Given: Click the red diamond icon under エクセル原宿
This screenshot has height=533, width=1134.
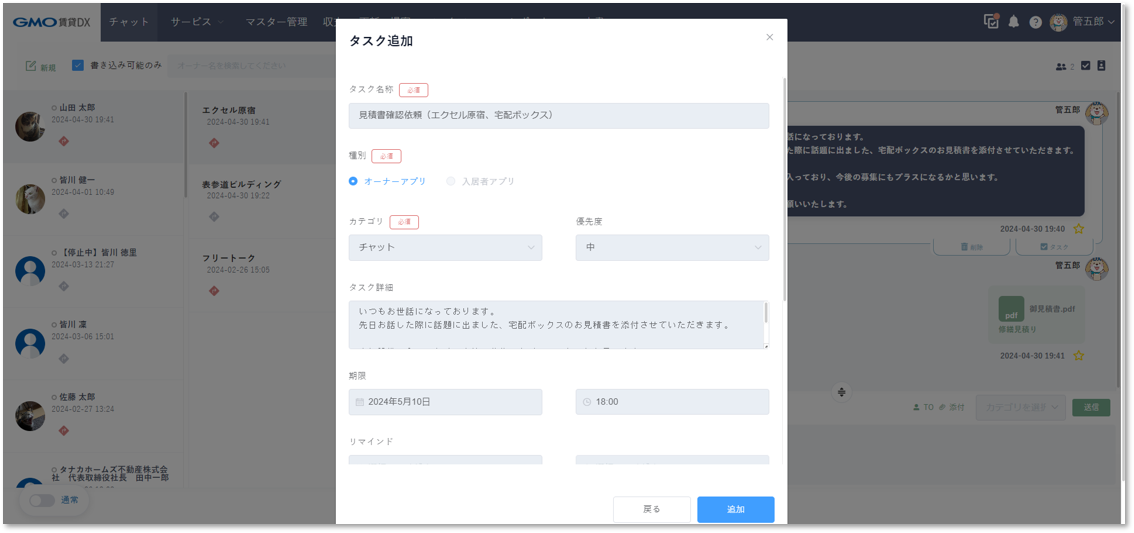Looking at the screenshot, I should (x=213, y=143).
